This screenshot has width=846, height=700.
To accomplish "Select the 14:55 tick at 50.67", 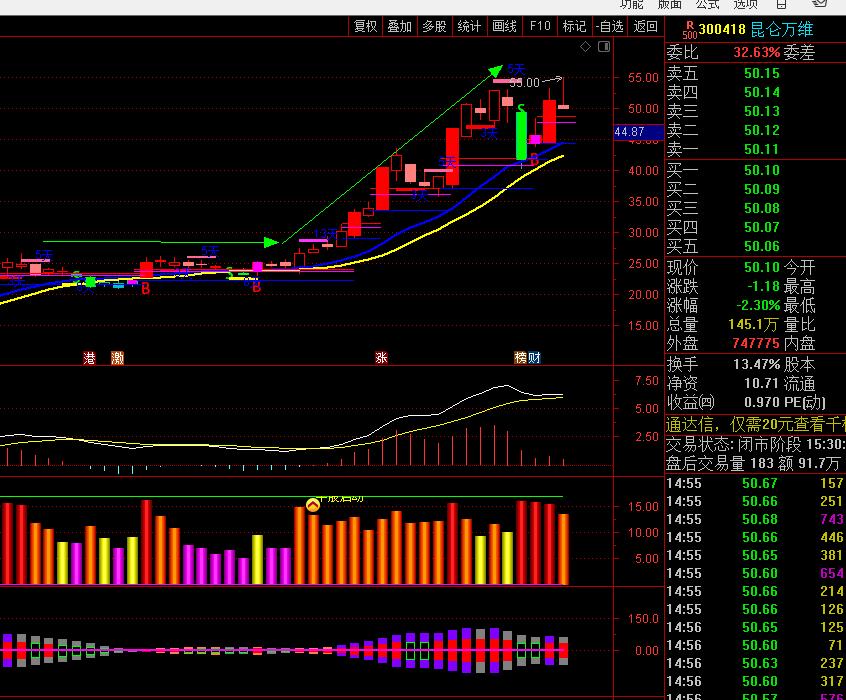I will 755,483.
